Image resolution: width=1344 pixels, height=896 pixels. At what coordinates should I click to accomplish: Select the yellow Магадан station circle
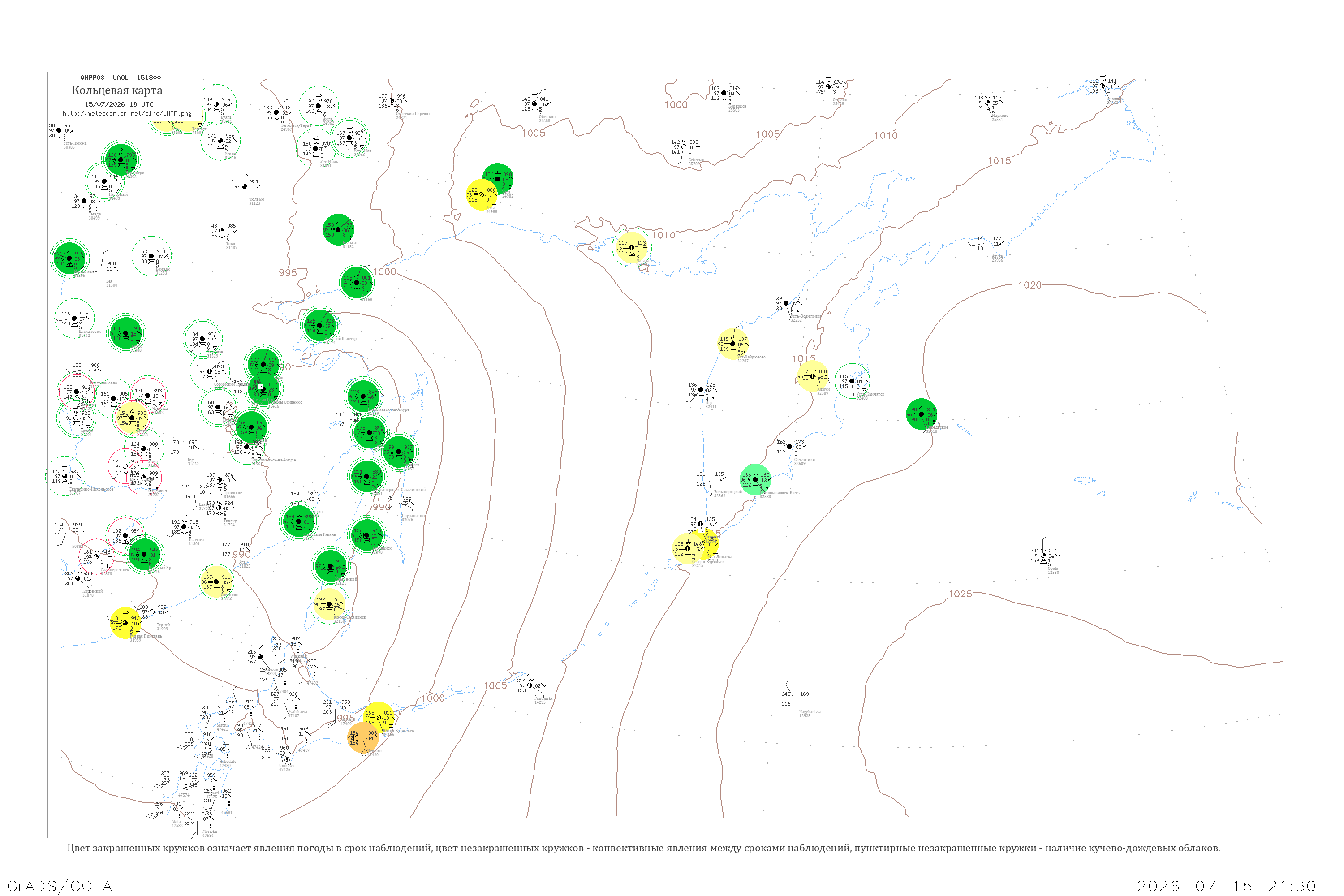pyautogui.click(x=631, y=248)
